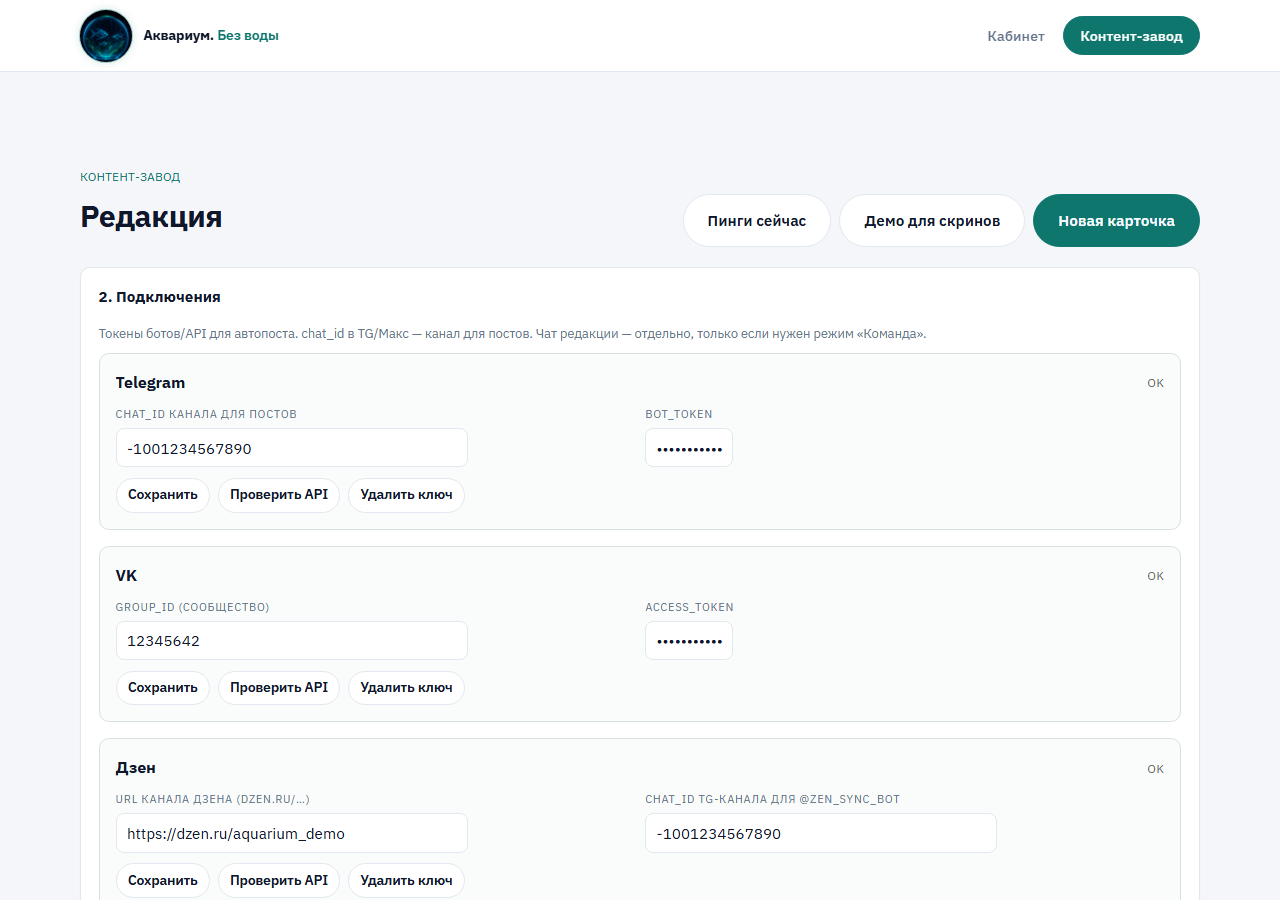Click the Дзен card OK status
Screen dimensions: 1280x900
[x=1156, y=769]
